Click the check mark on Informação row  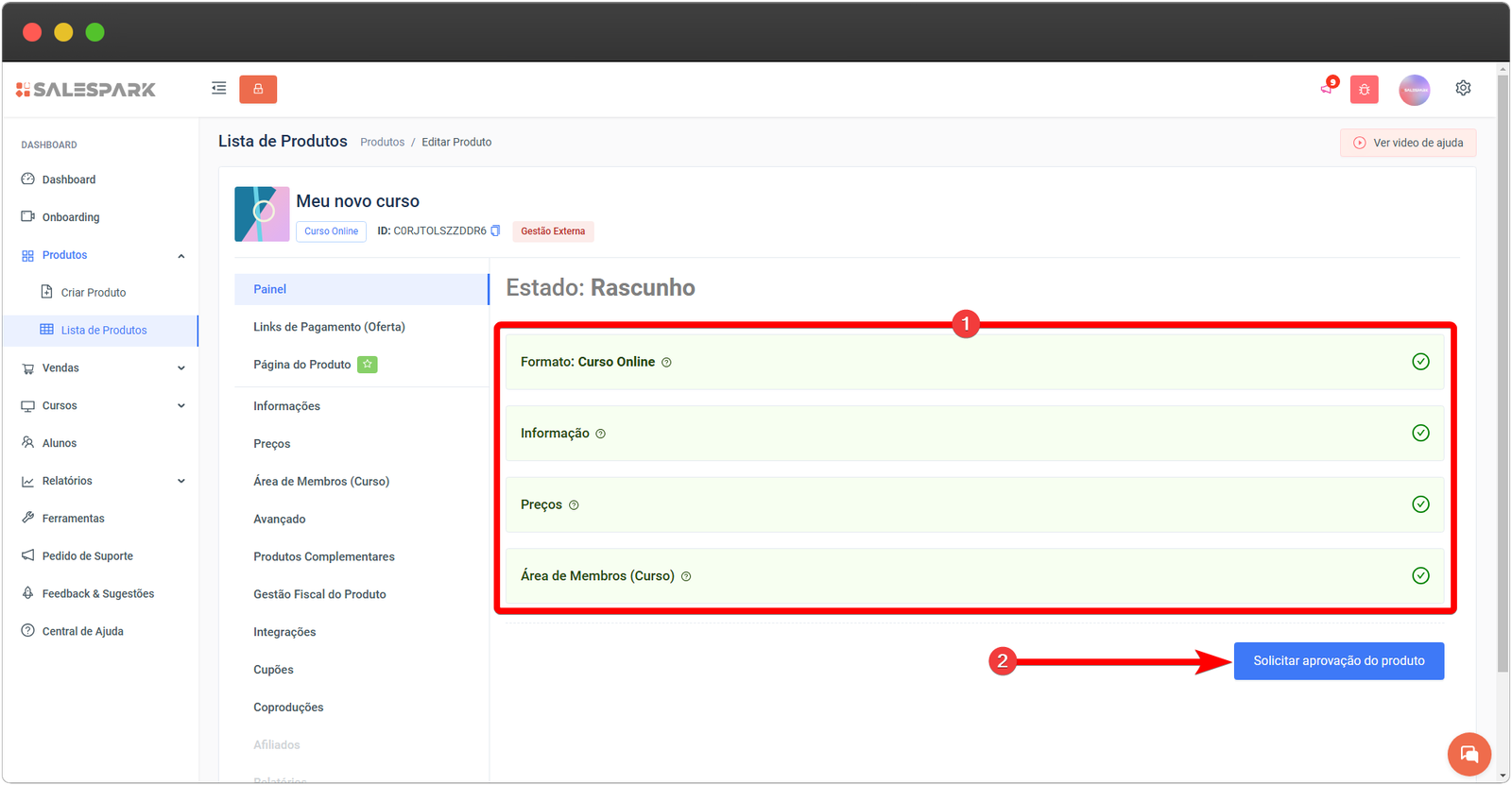click(x=1419, y=433)
